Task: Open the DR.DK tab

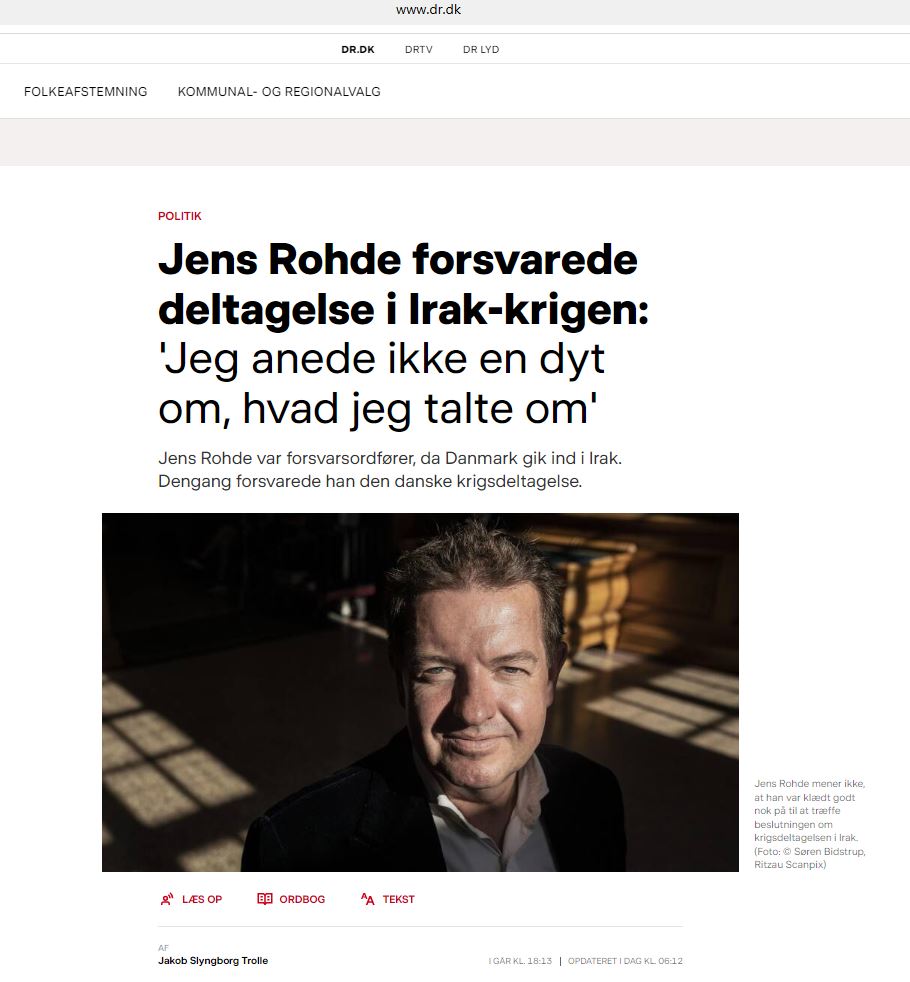Action: [x=358, y=49]
